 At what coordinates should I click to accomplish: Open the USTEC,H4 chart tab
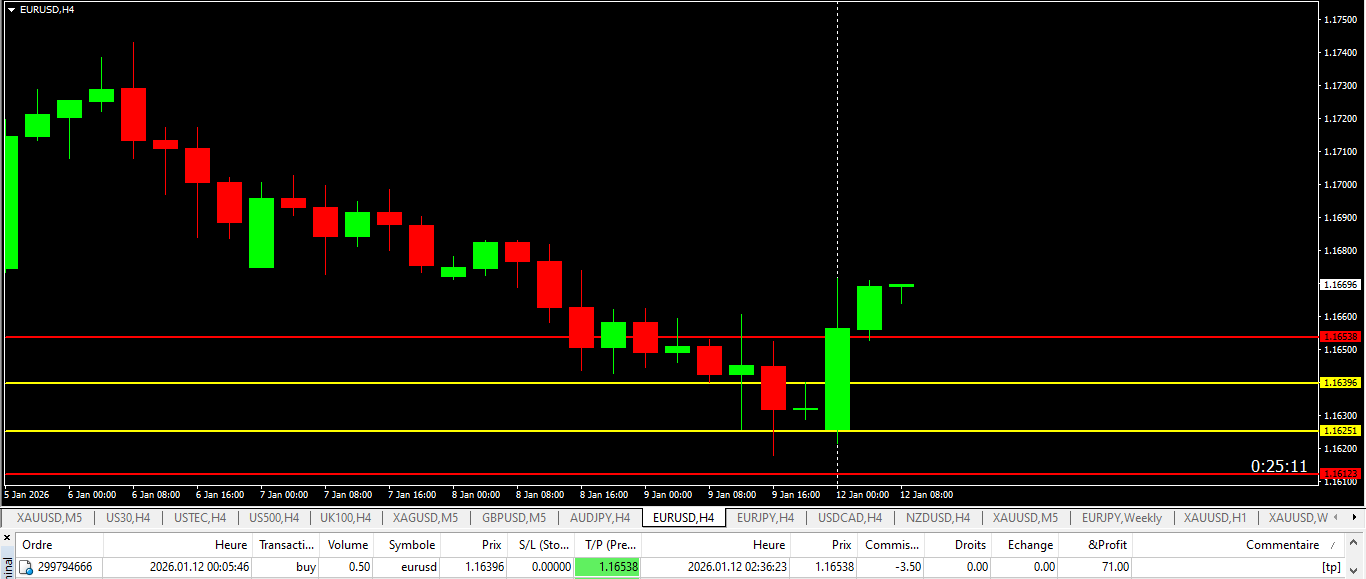click(x=200, y=518)
